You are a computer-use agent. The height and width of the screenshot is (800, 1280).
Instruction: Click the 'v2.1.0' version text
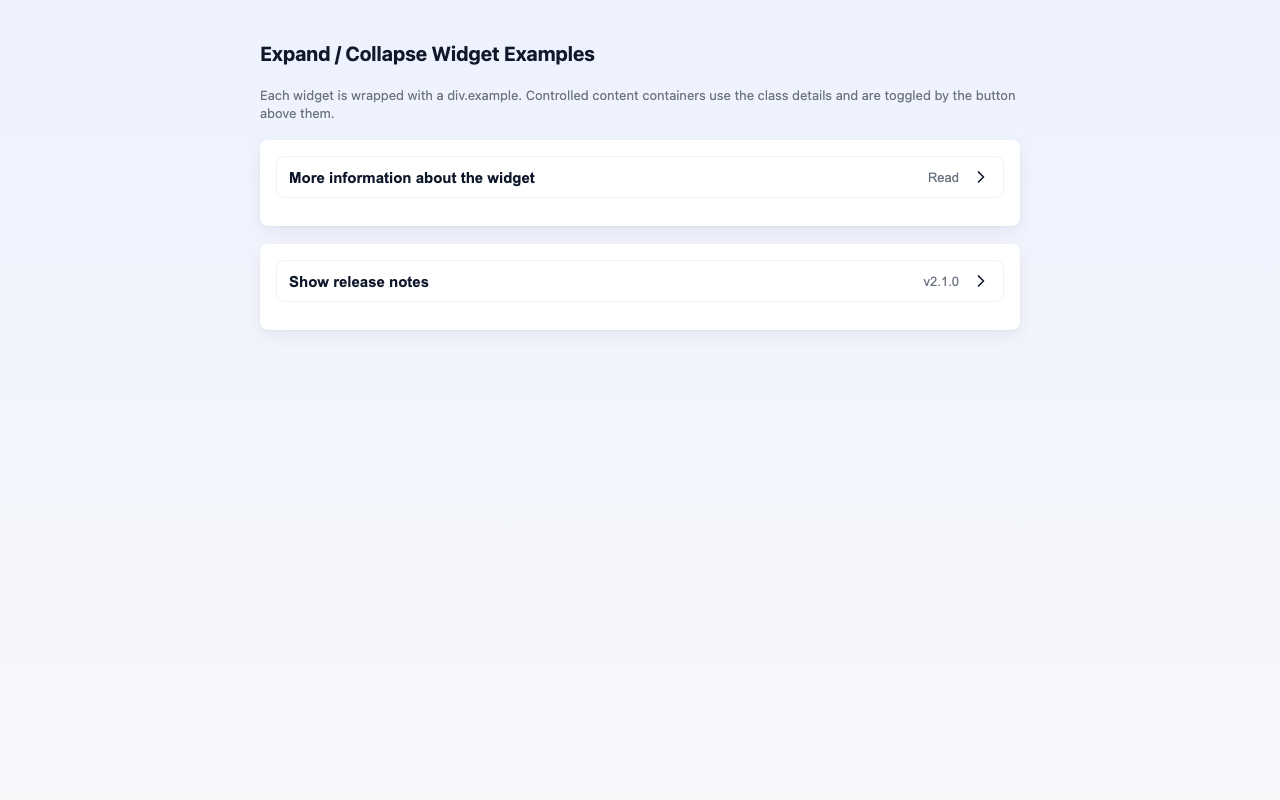pos(941,281)
